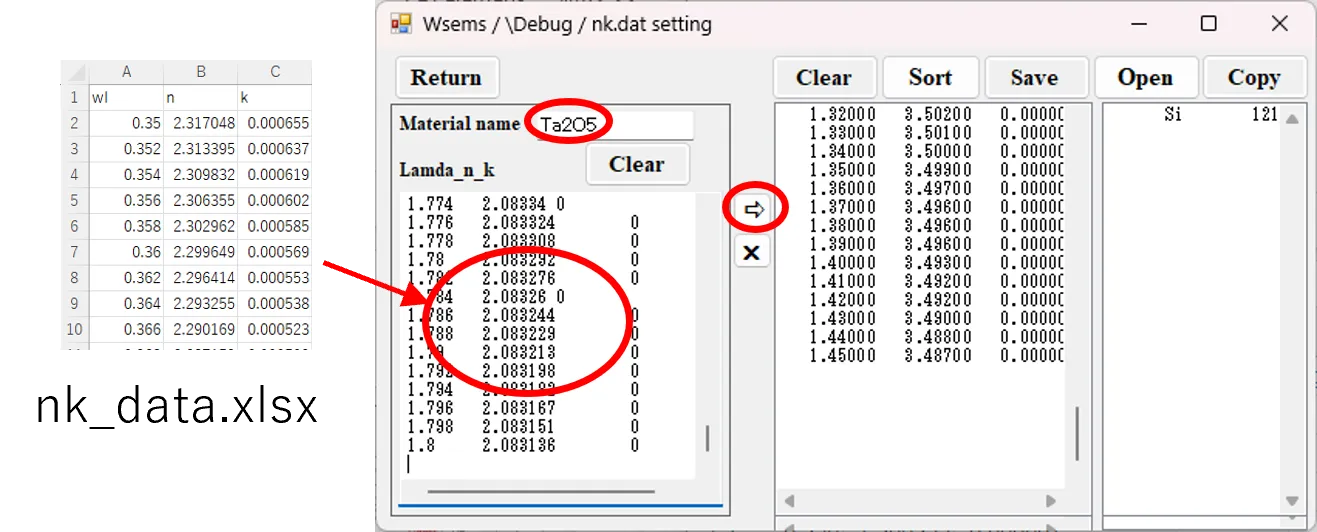Click line 1.796 2.083167 in Lamda_n_k
Image resolution: width=1317 pixels, height=532 pixels.
523,408
